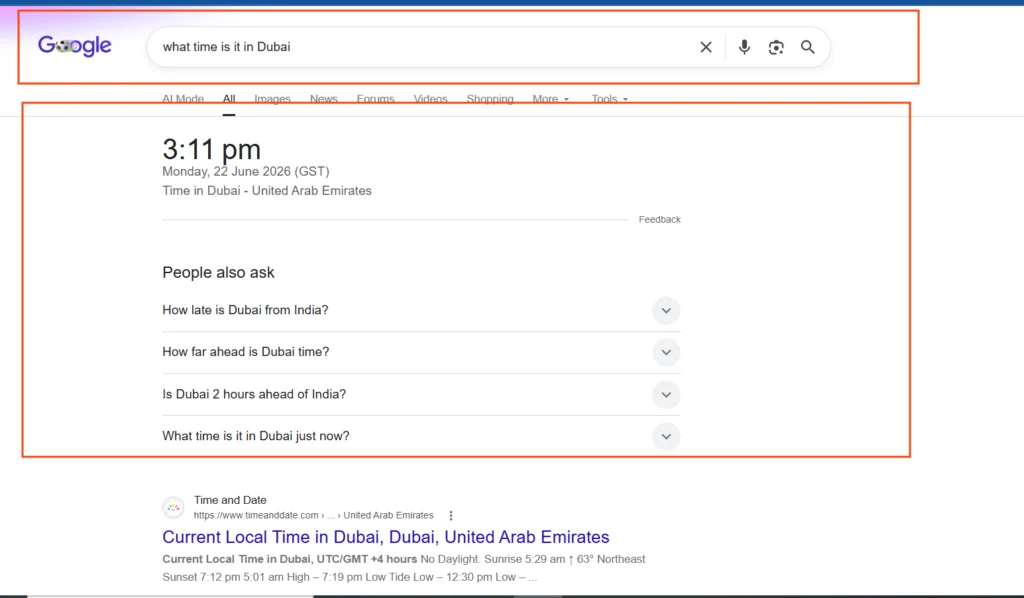This screenshot has width=1024, height=598.
Task: Submit search with the magnifying glass icon
Action: tap(808, 47)
